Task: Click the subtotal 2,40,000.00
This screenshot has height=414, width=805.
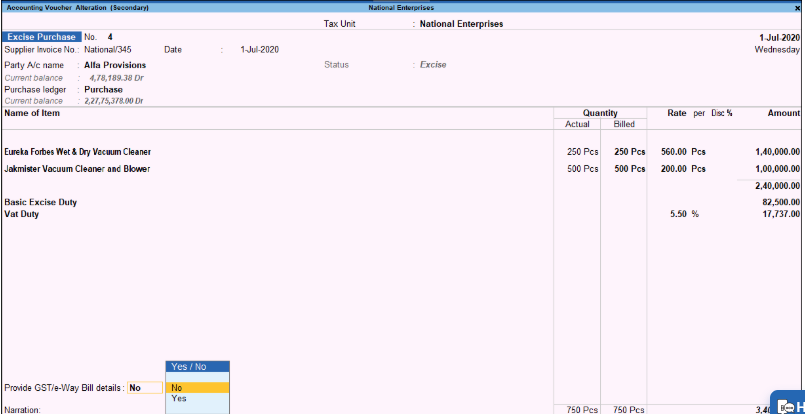Action: tap(777, 185)
